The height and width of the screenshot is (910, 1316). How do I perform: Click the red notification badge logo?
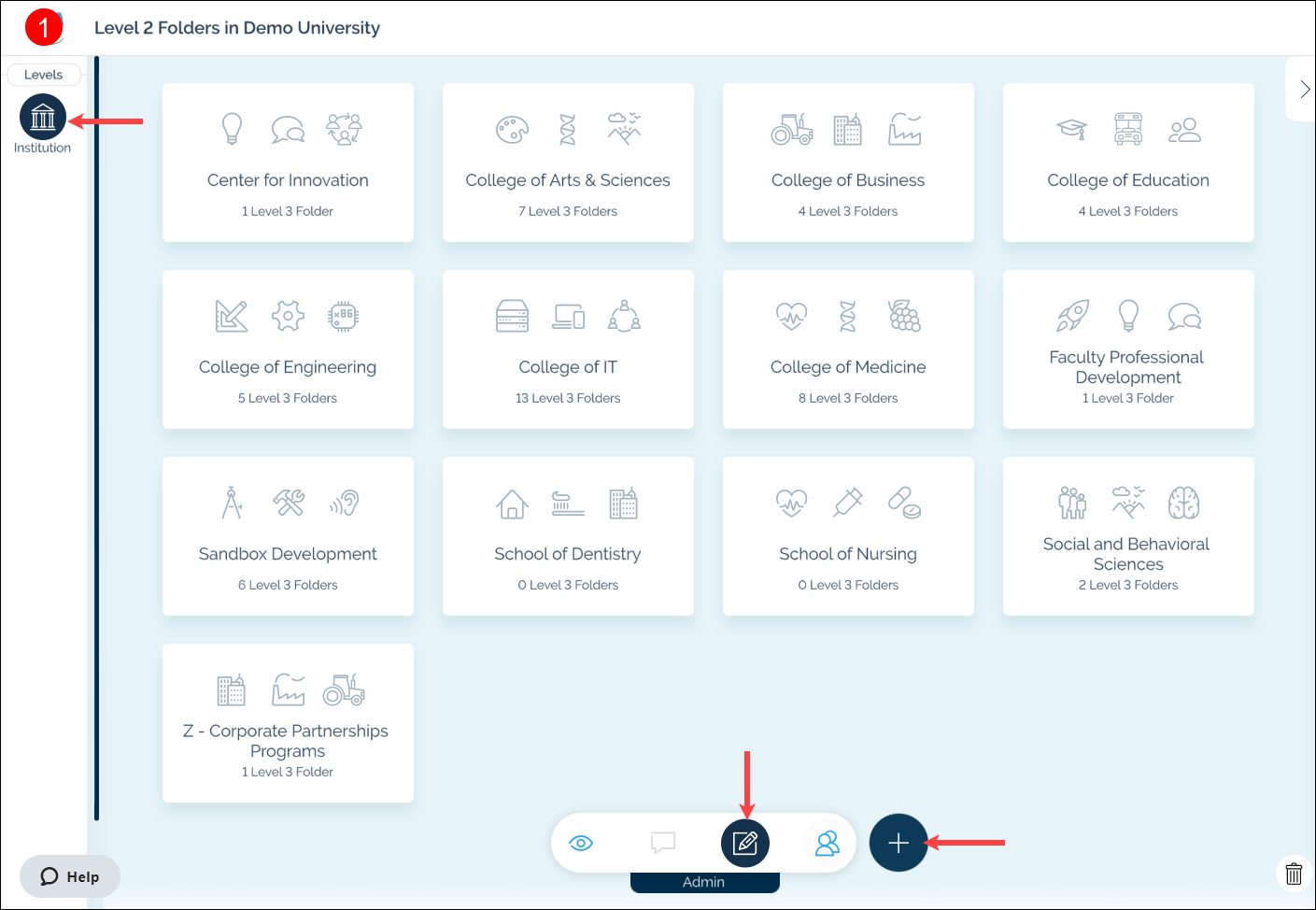point(43,28)
